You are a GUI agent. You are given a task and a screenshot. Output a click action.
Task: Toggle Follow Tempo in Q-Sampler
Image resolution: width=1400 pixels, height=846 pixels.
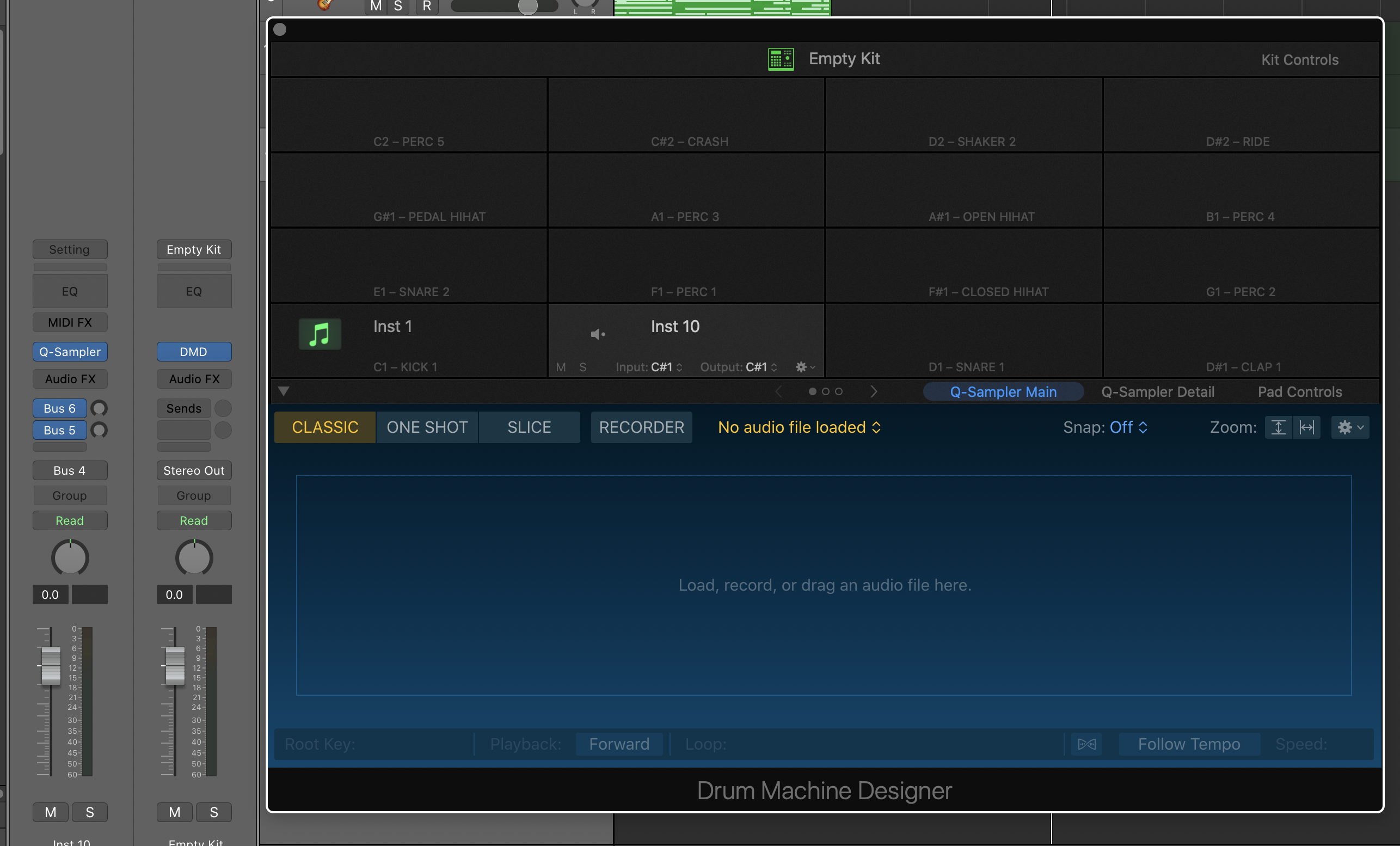1189,744
